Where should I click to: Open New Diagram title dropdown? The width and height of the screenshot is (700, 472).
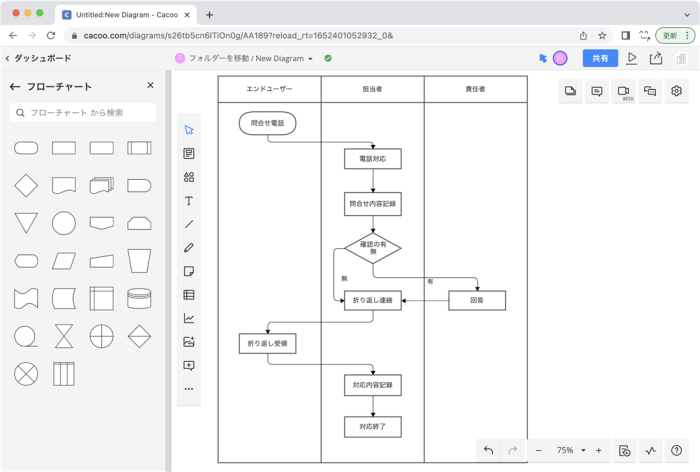pyautogui.click(x=310, y=58)
